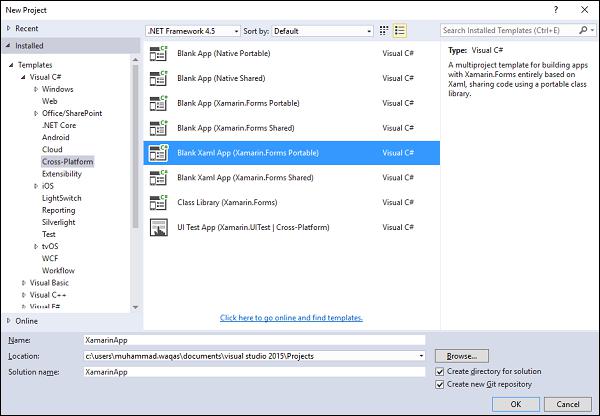
Task: Select the Silverlight template category
Action: coord(59,222)
